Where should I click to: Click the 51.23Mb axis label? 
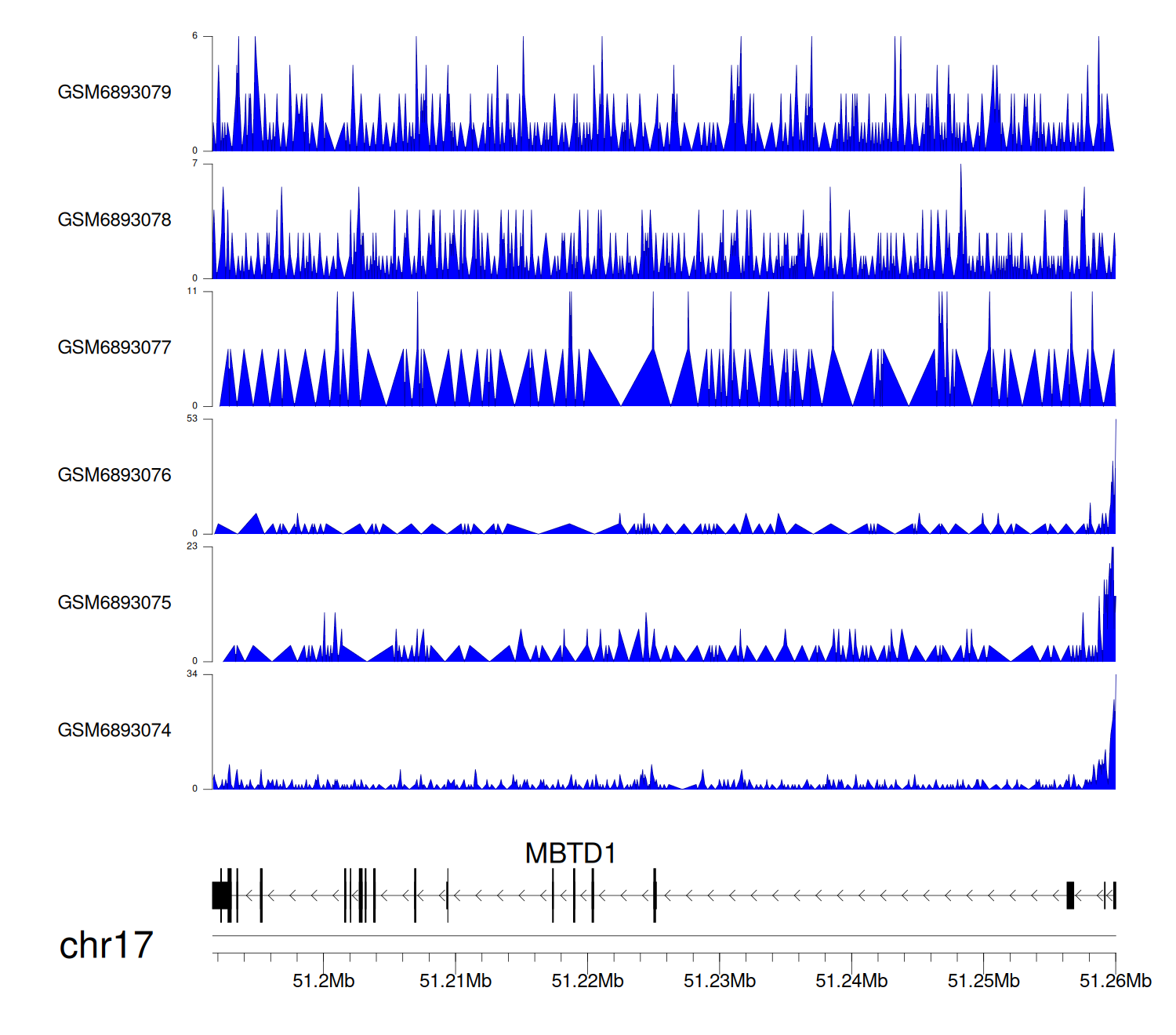[720, 981]
